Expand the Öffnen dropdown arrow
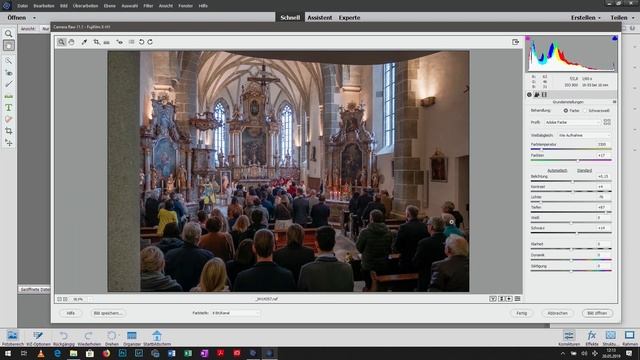 [34, 18]
